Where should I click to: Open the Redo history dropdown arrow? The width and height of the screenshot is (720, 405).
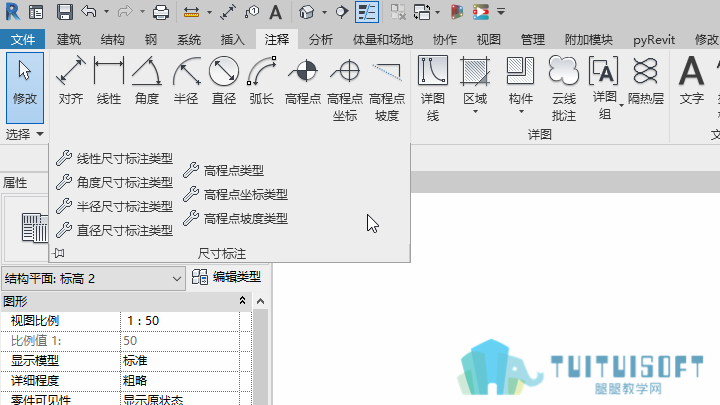(142, 12)
